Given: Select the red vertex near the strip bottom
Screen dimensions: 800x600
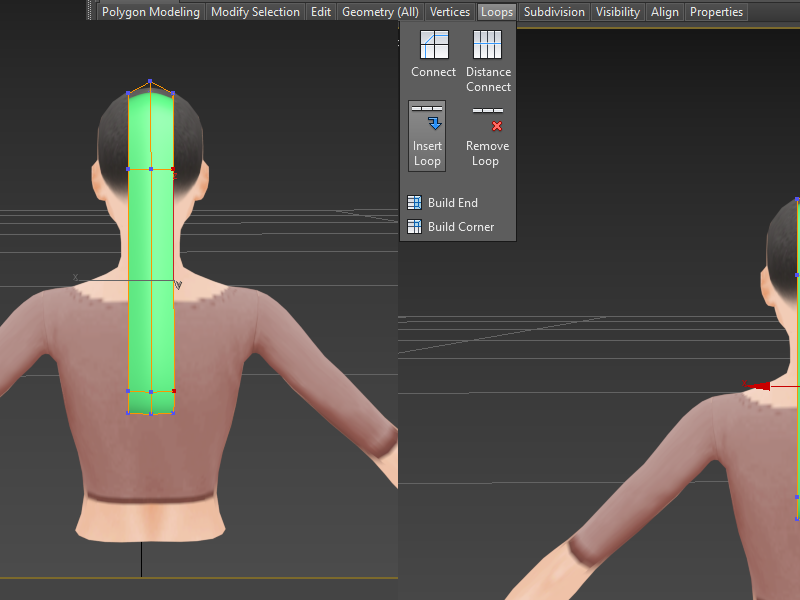Looking at the screenshot, I should (x=174, y=391).
